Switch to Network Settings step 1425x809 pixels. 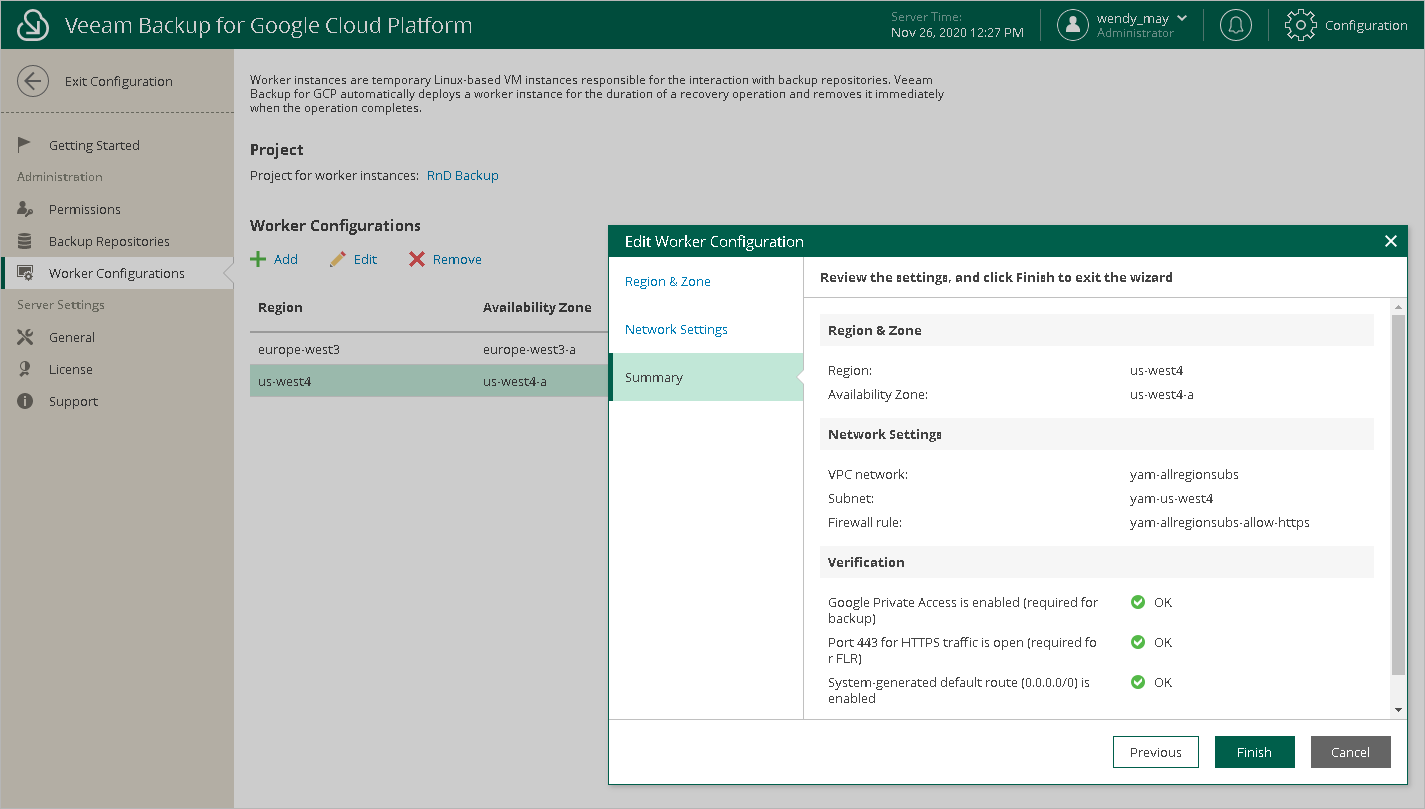point(676,329)
